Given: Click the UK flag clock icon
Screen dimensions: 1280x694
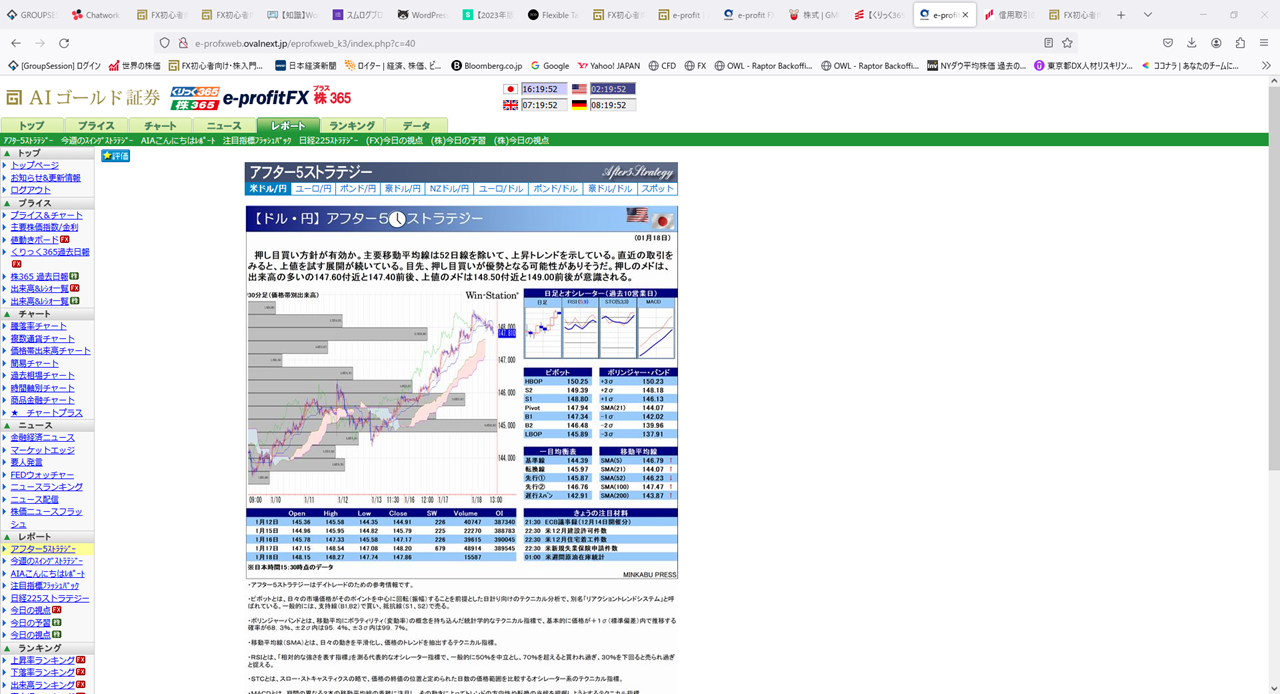Looking at the screenshot, I should point(511,105).
